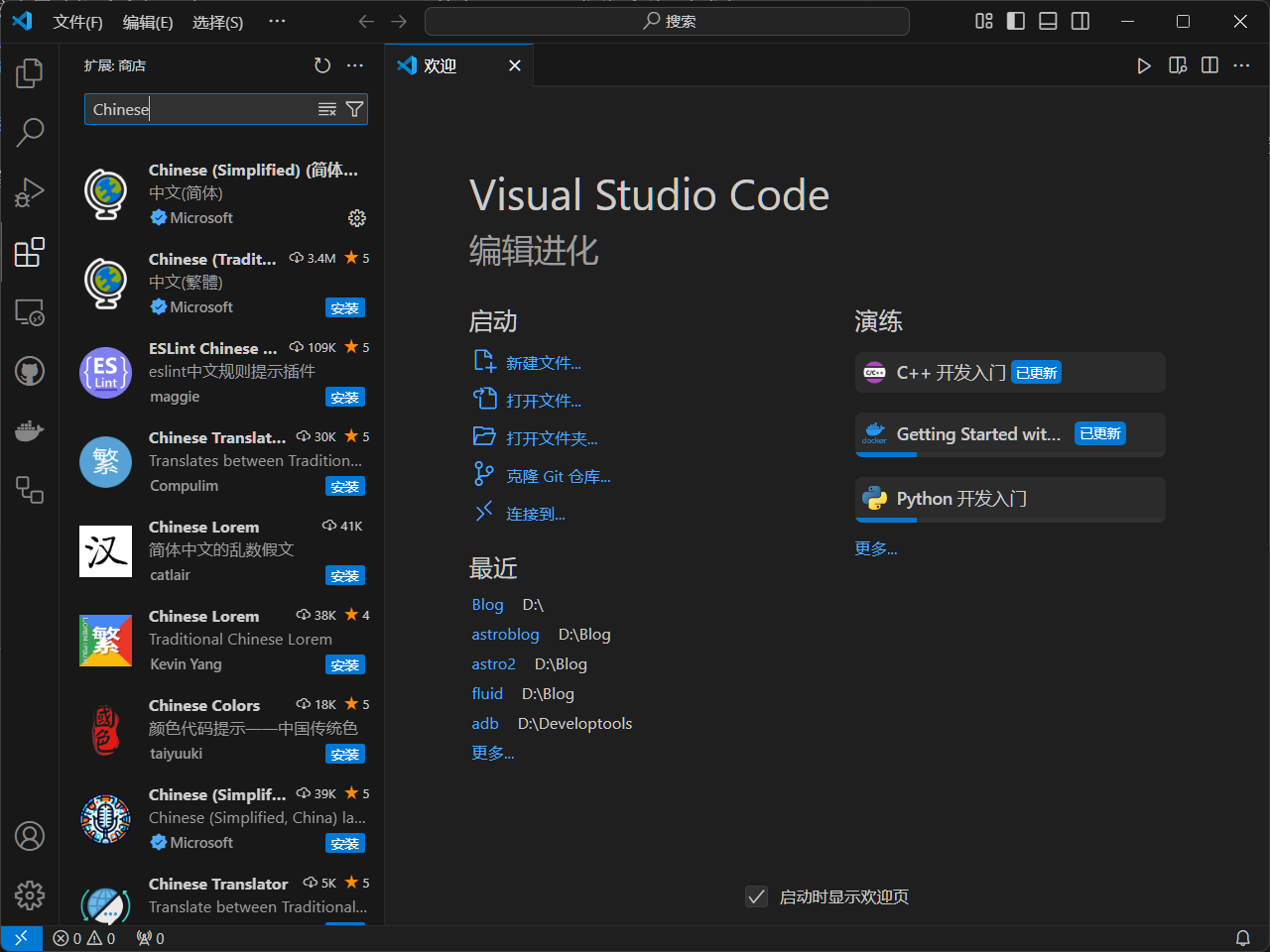The height and width of the screenshot is (952, 1270).
Task: Select the Extensions view icon
Action: pyautogui.click(x=30, y=252)
